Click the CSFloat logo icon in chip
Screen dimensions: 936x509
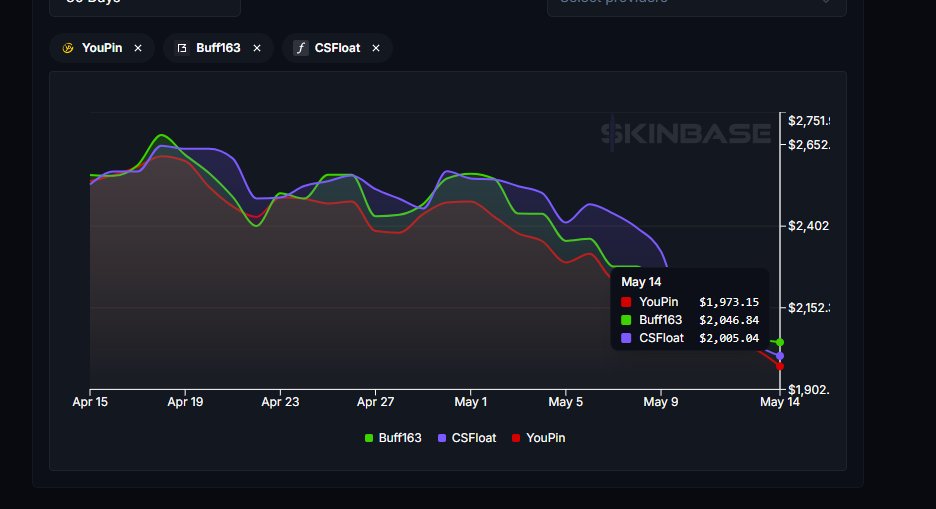(x=301, y=48)
